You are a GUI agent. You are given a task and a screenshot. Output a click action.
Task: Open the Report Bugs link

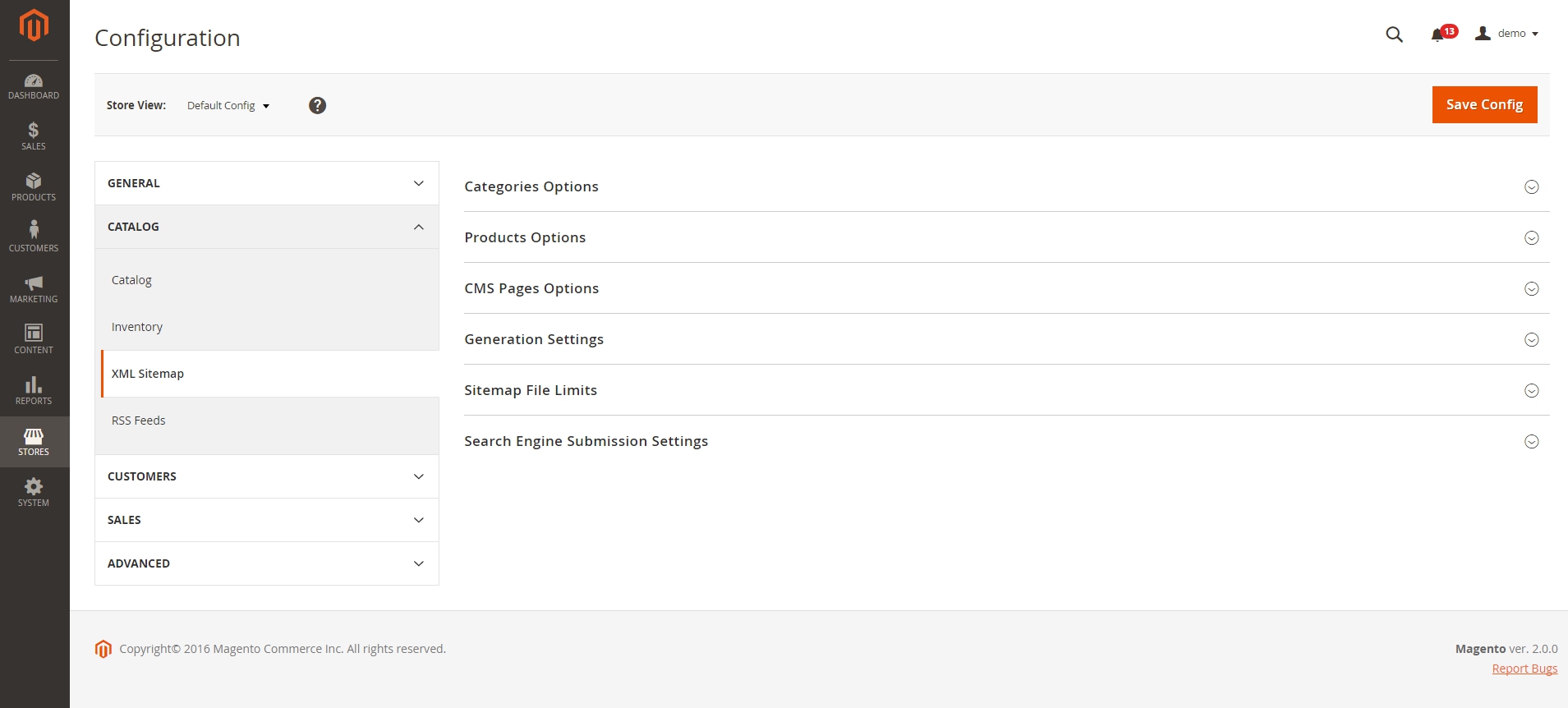point(1524,669)
